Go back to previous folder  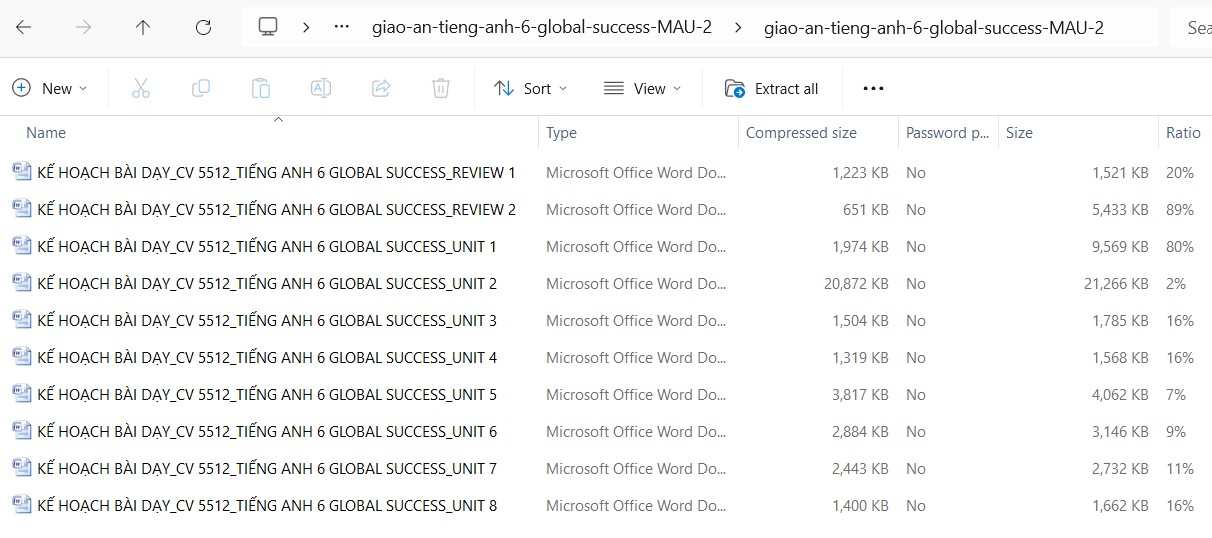tap(23, 28)
